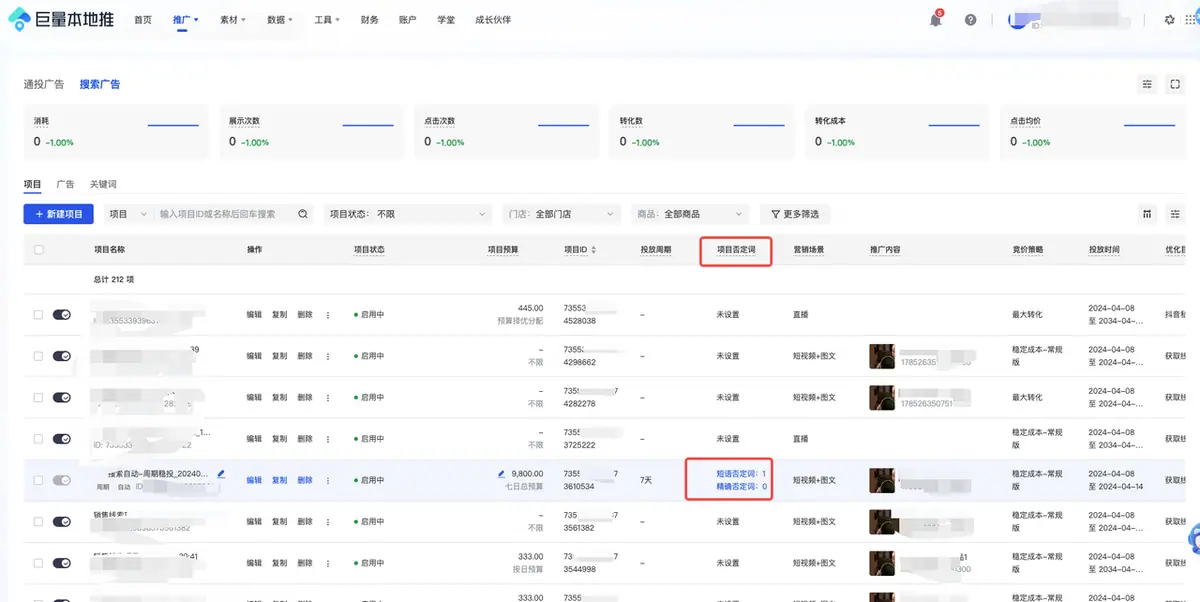Open 学堂 in the top nav
Image resolution: width=1200 pixels, height=602 pixels.
[446, 20]
